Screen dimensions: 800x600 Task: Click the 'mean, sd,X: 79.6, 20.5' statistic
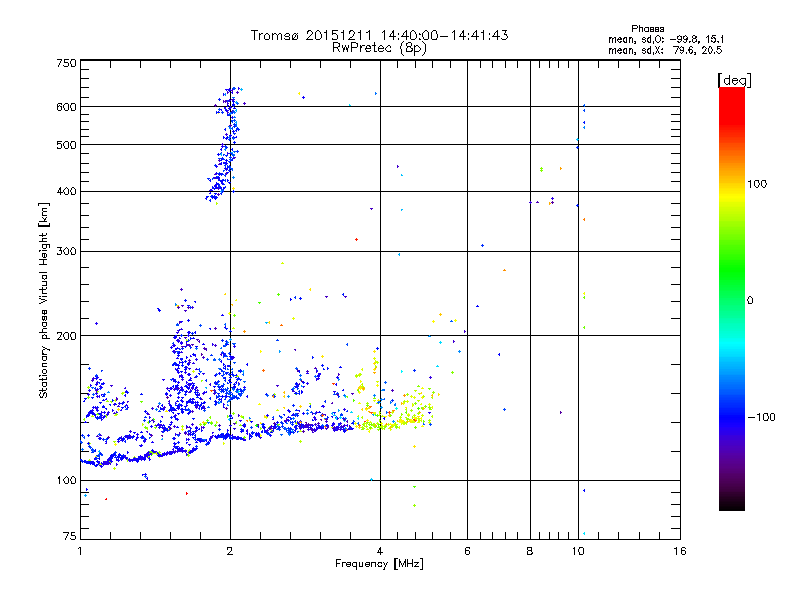(665, 50)
